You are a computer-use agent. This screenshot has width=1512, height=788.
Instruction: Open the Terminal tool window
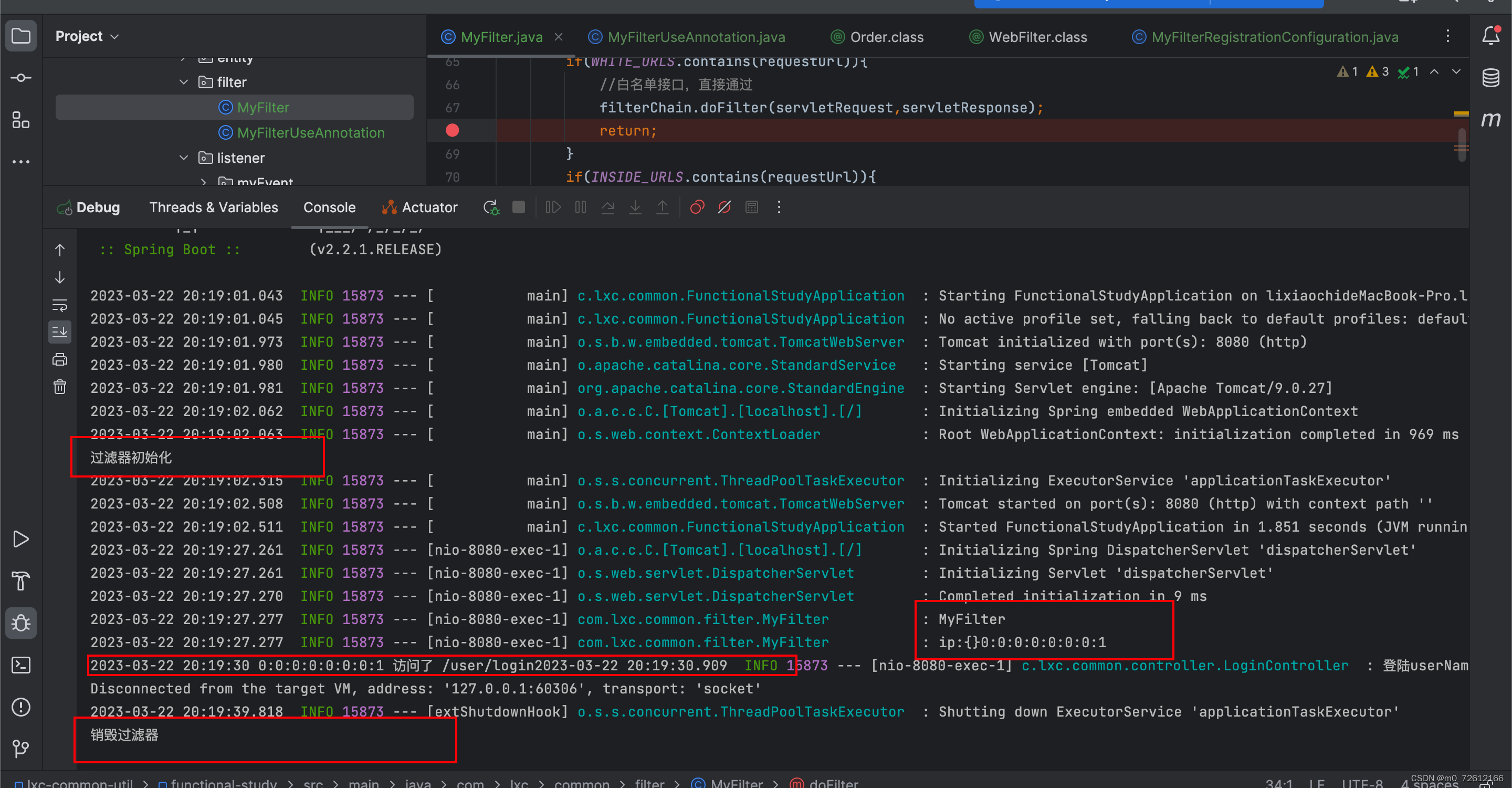[21, 665]
